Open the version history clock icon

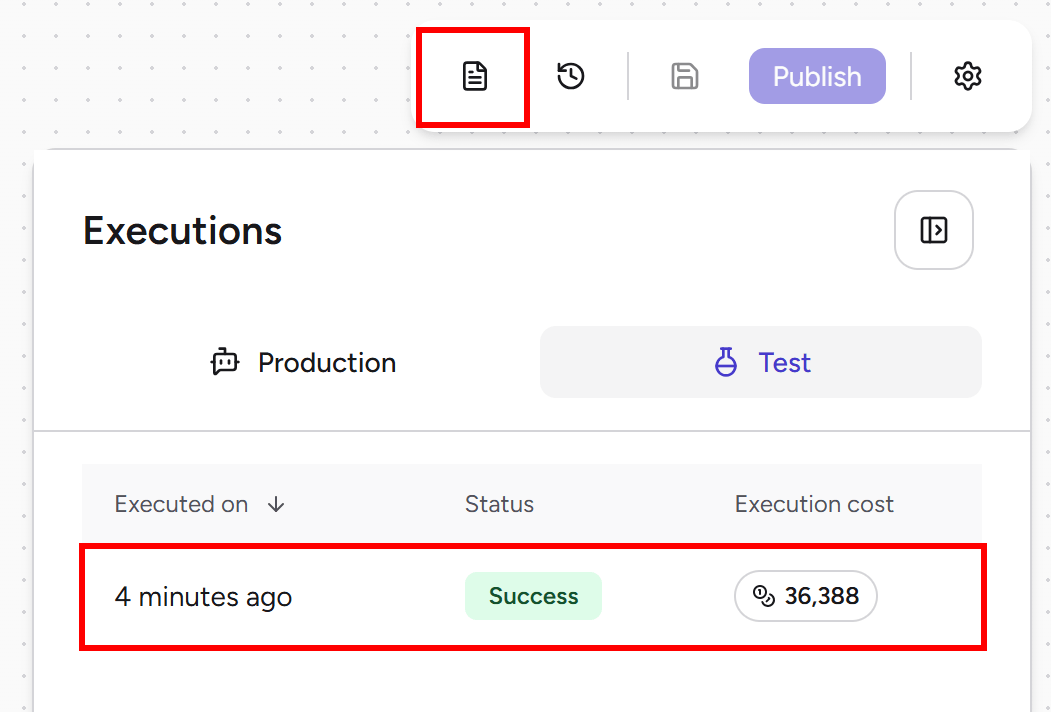[x=570, y=76]
